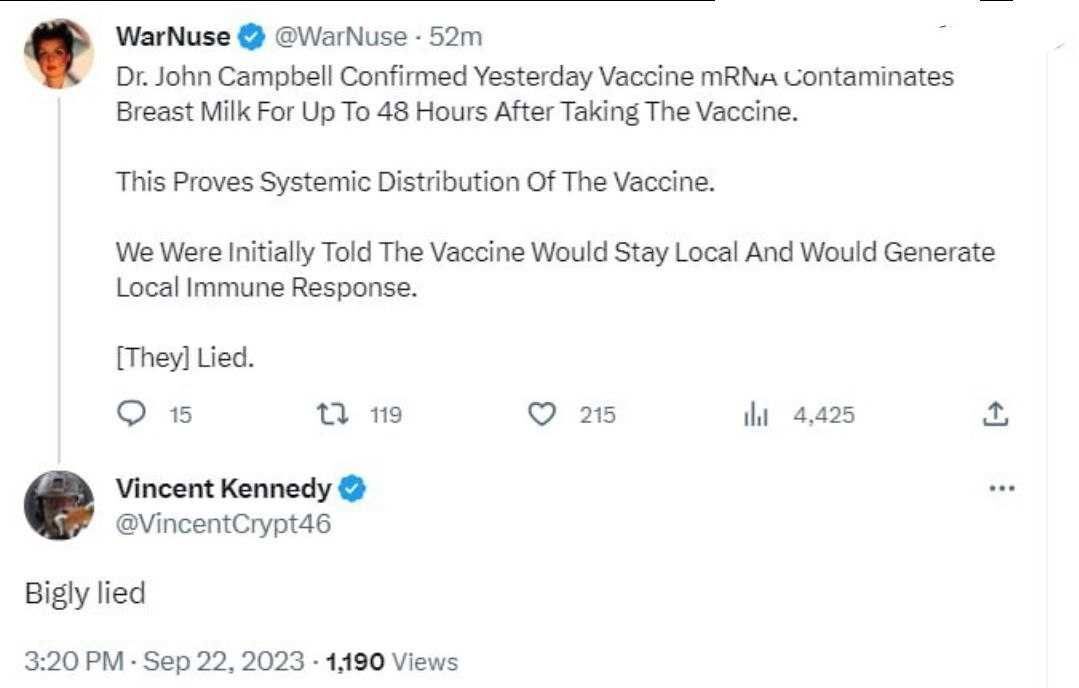Click WarNuse's blue verified badge
Viewport: 1079px width, 688px height.
coord(251,38)
